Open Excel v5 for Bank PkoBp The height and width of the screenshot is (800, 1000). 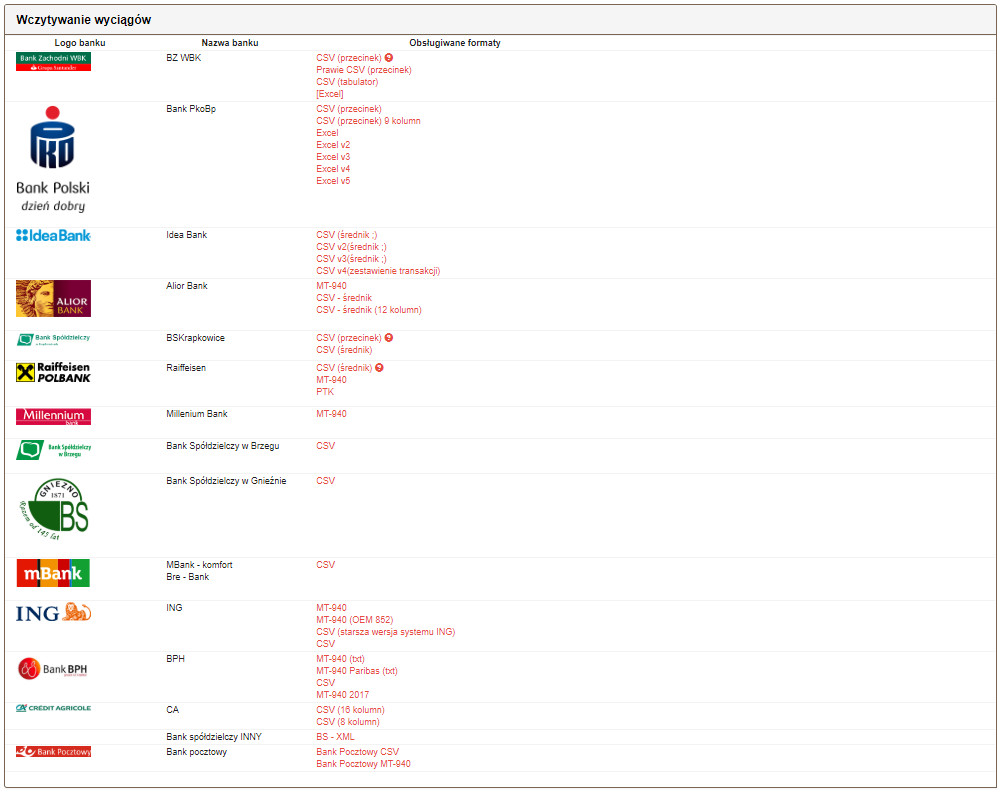pos(333,181)
